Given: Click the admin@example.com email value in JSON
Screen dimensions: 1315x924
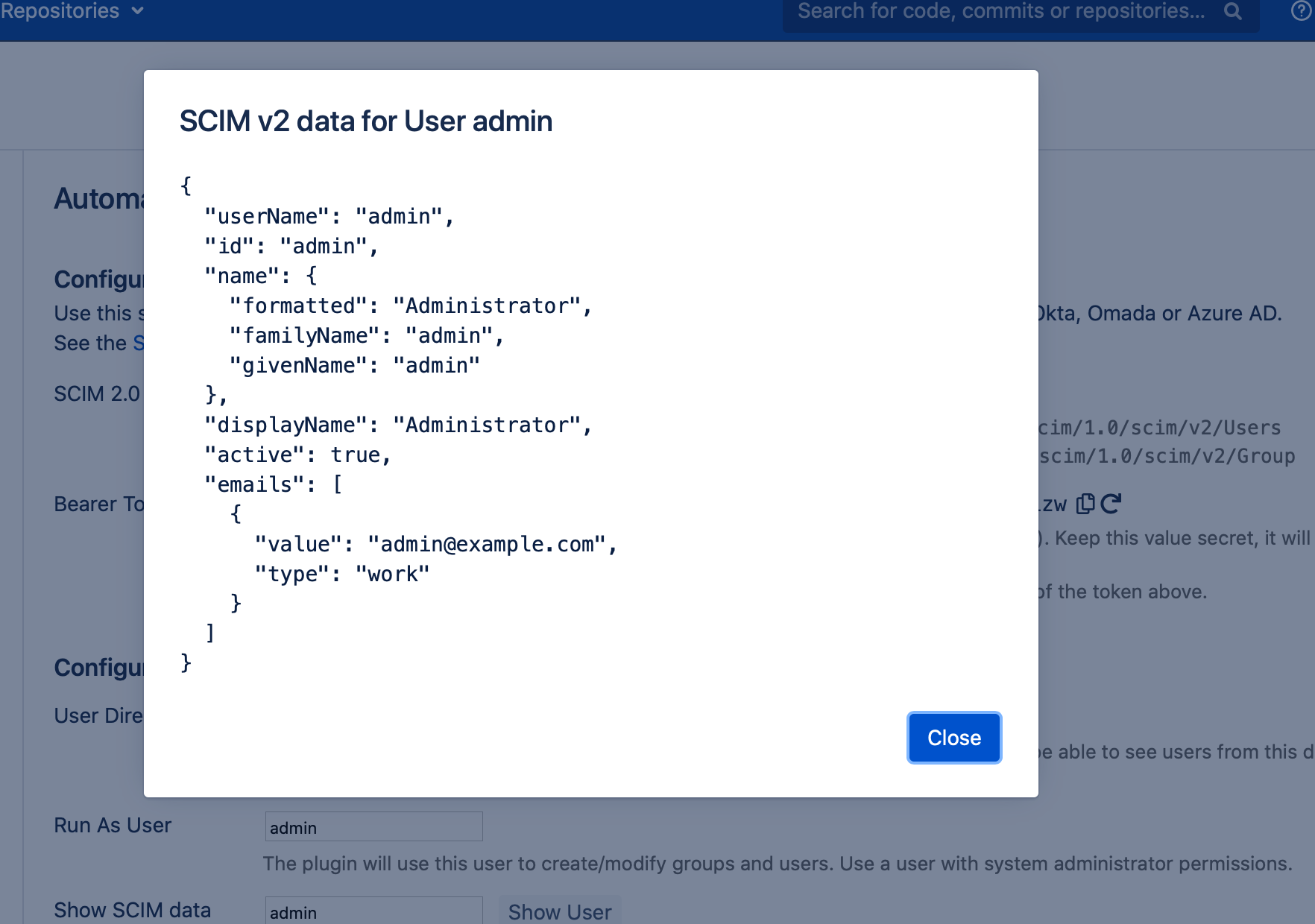Looking at the screenshot, I should click(488, 545).
